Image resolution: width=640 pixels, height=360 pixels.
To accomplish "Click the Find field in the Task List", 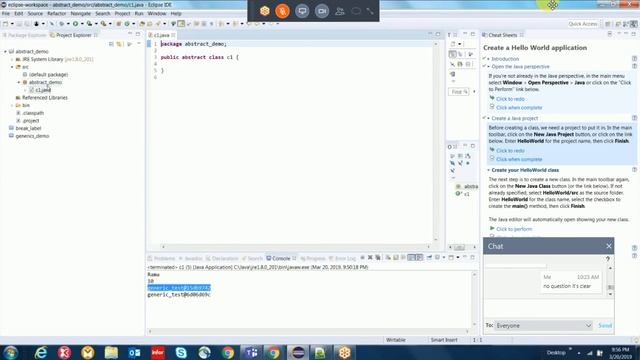I will click(x=460, y=92).
